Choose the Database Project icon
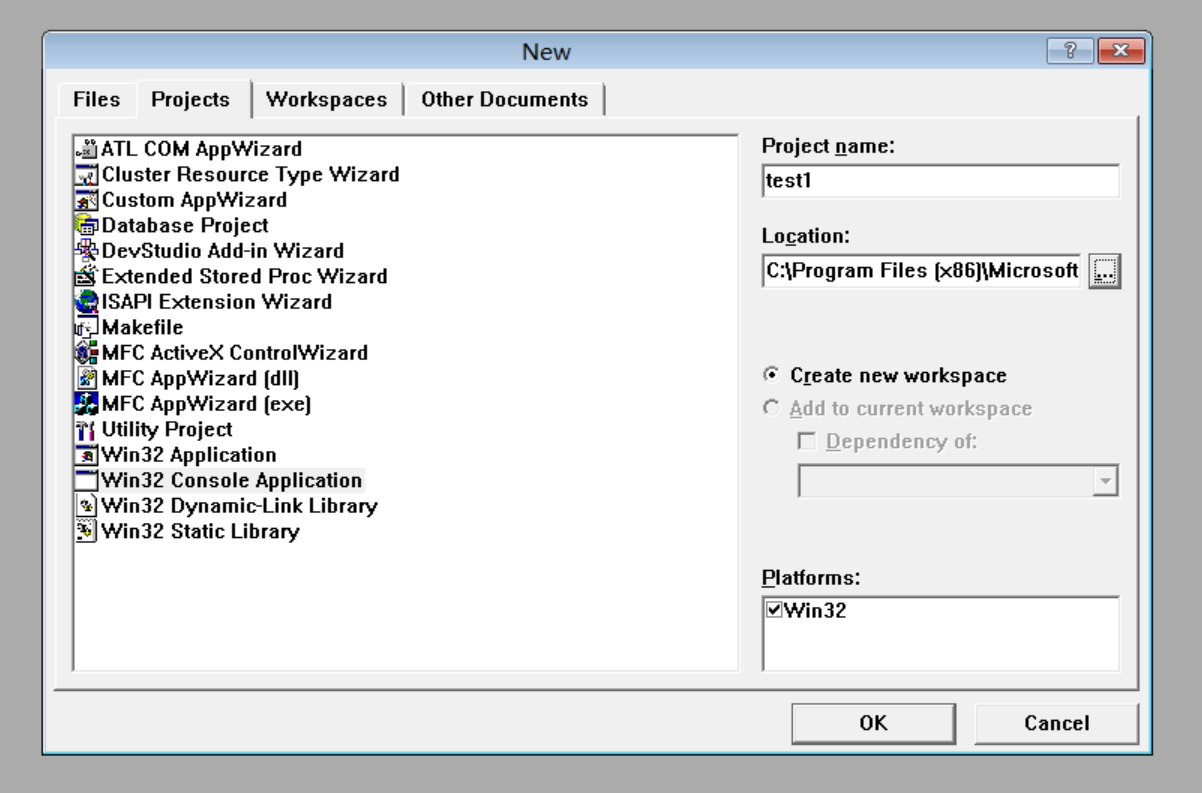Image resolution: width=1202 pixels, height=793 pixels. (x=87, y=226)
